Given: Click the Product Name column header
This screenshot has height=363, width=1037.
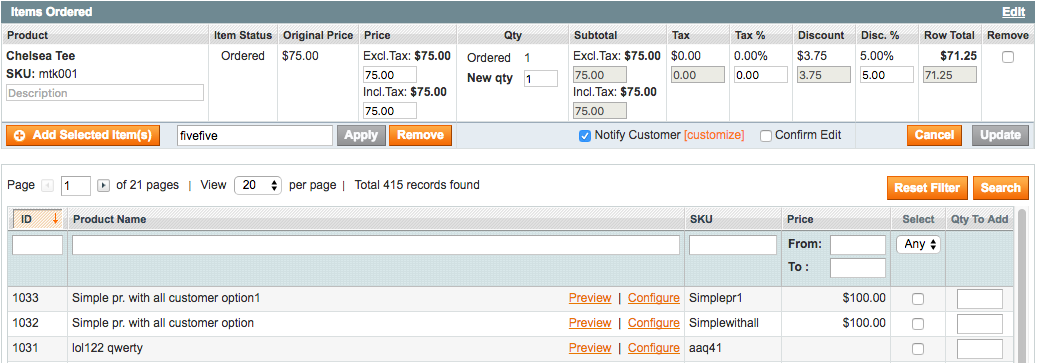Looking at the screenshot, I should click(x=110, y=219).
